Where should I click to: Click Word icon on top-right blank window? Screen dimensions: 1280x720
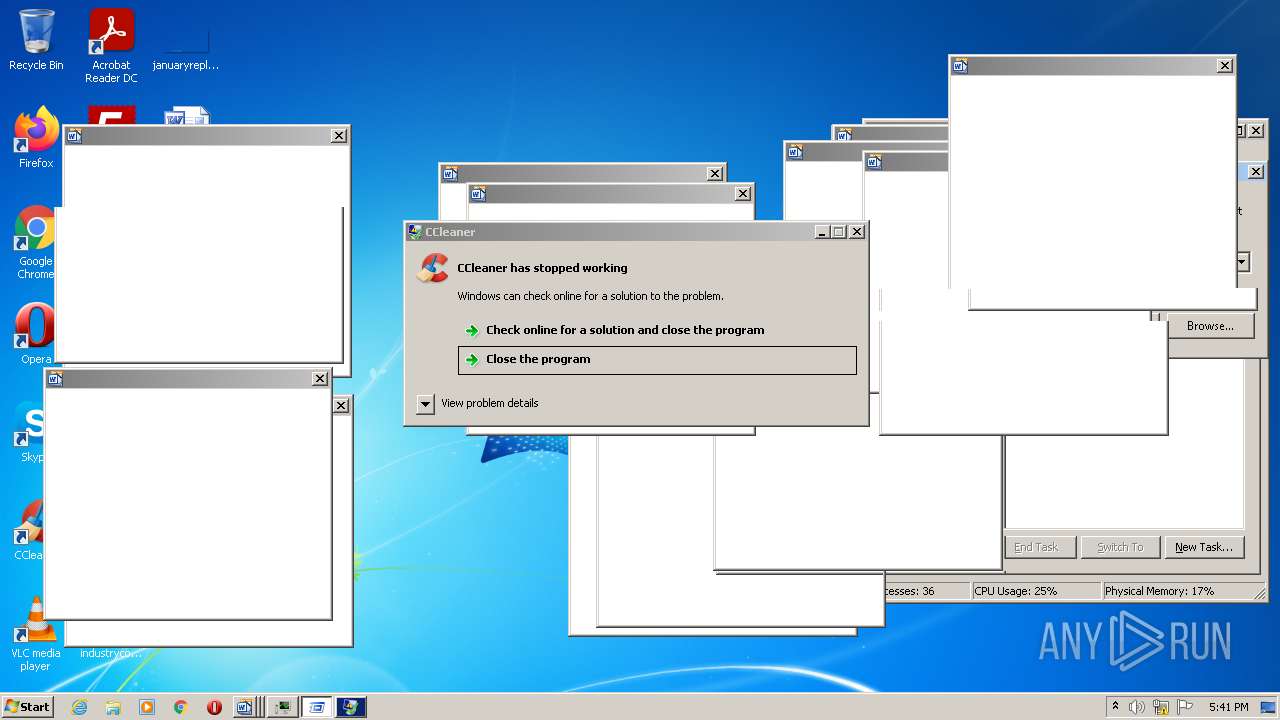960,66
